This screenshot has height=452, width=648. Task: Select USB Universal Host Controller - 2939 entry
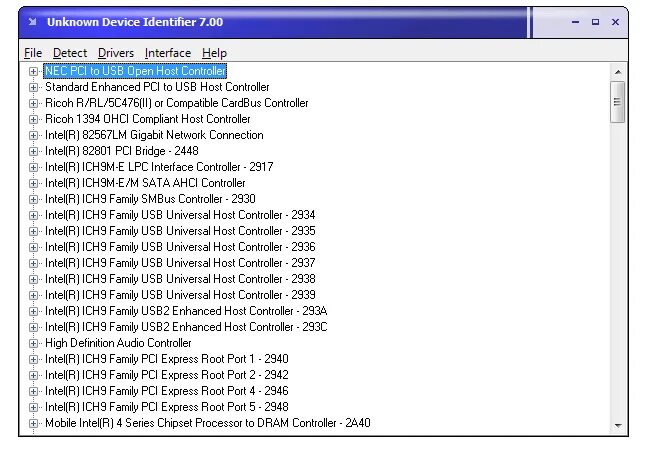pos(180,295)
